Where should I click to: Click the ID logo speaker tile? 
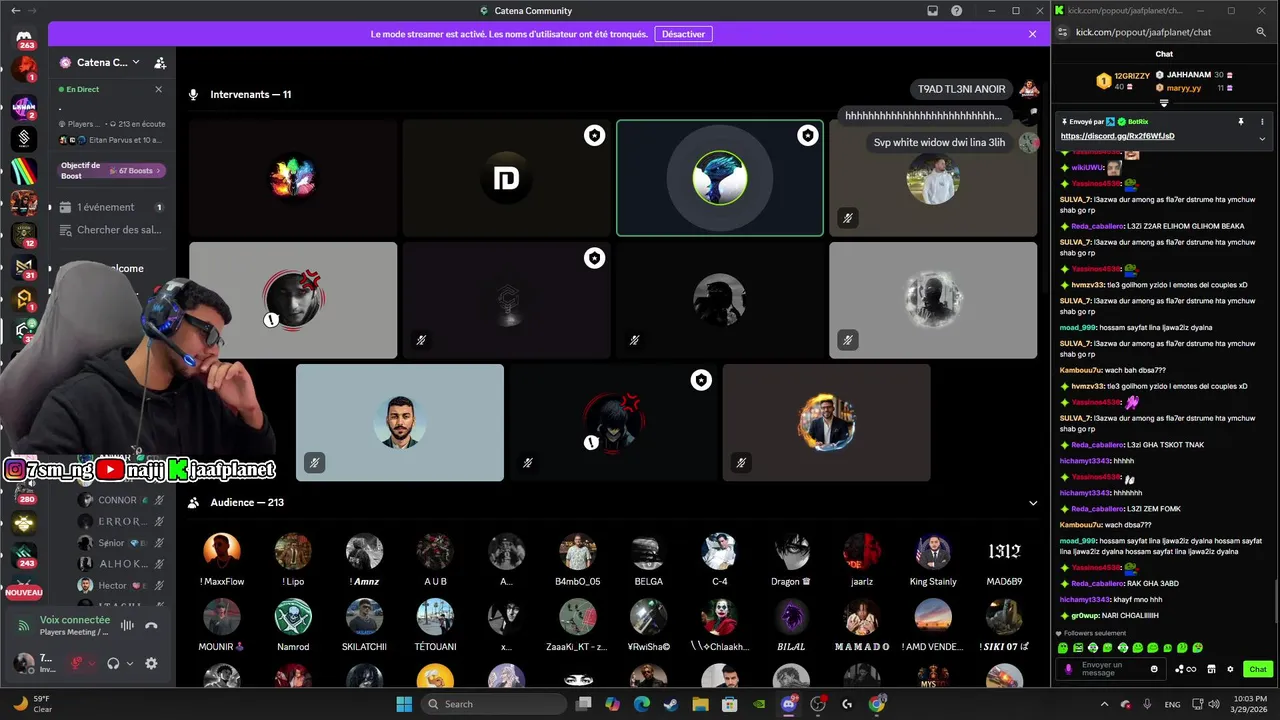[506, 178]
